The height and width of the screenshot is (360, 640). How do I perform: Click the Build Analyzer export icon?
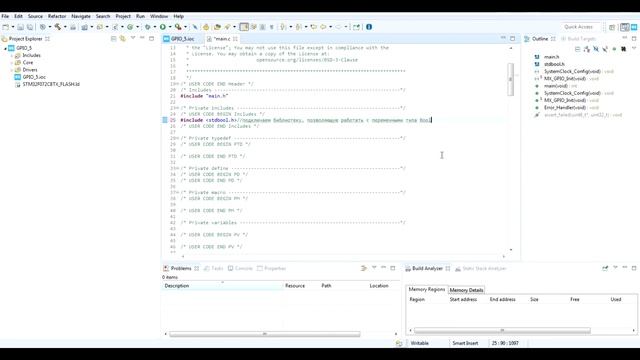[x=605, y=268]
